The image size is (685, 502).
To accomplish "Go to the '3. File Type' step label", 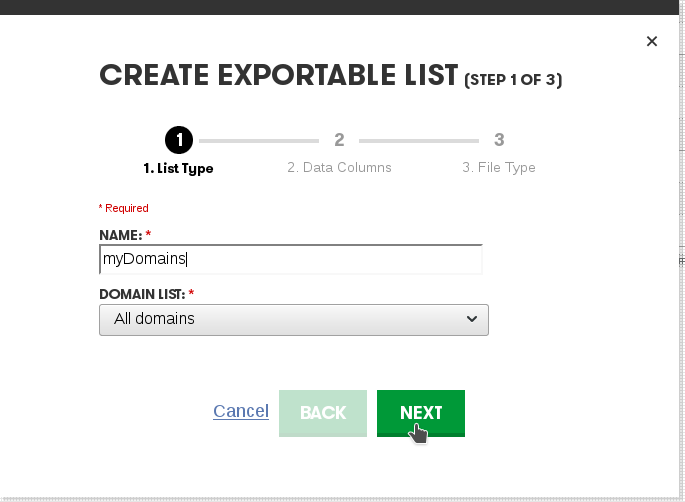I will coord(499,167).
